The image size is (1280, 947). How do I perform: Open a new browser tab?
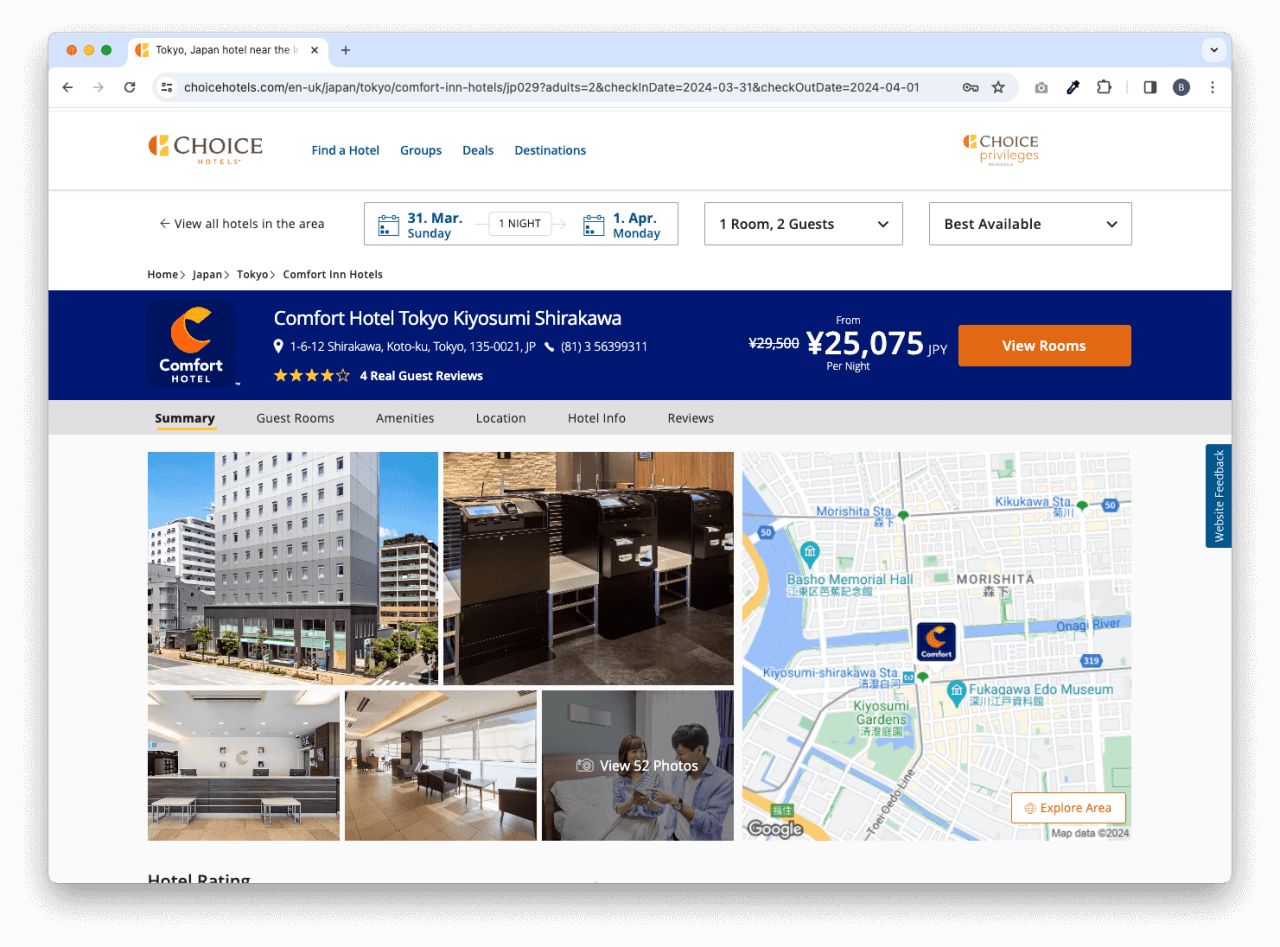click(345, 50)
